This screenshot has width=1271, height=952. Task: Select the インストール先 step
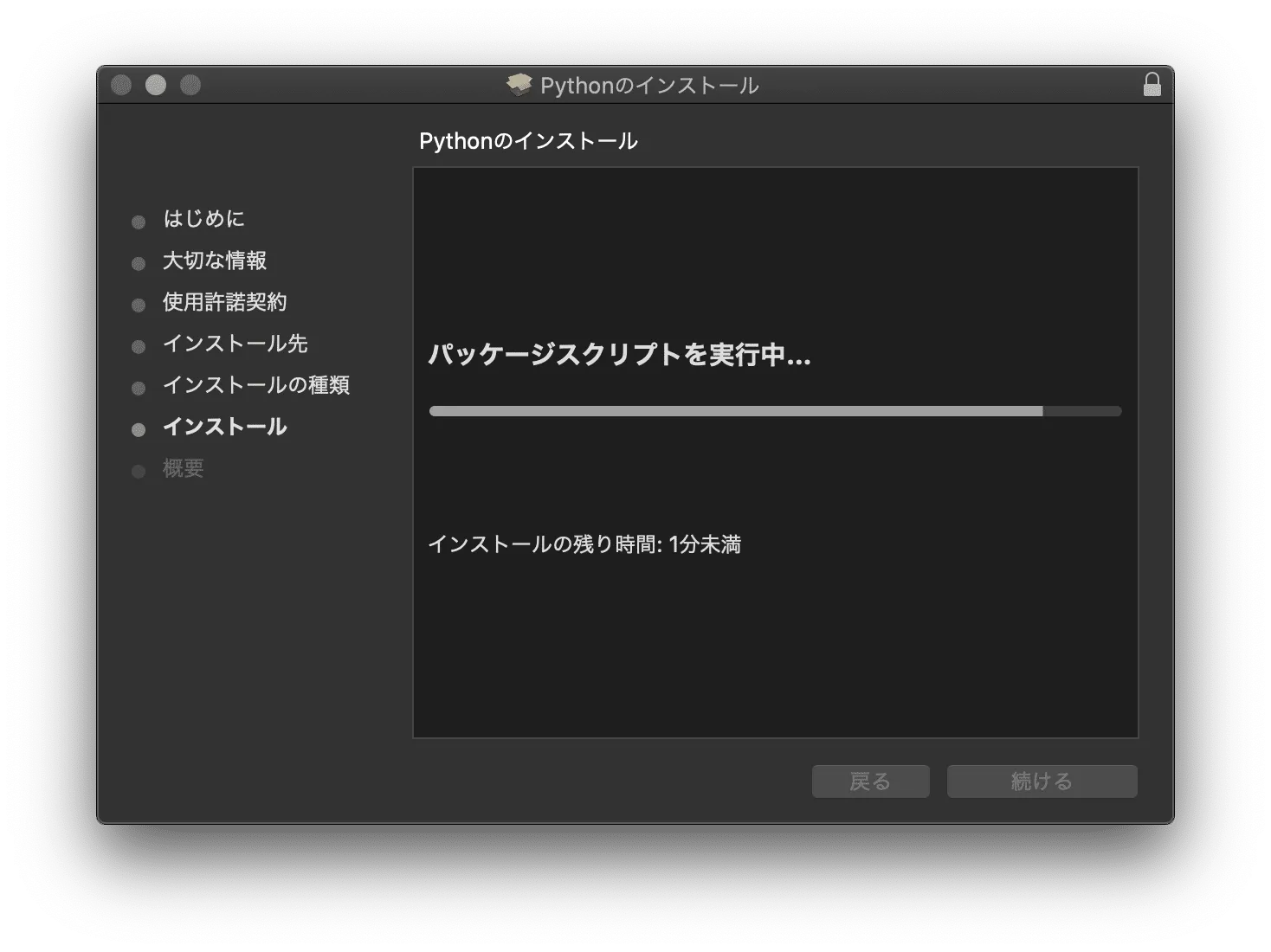235,344
